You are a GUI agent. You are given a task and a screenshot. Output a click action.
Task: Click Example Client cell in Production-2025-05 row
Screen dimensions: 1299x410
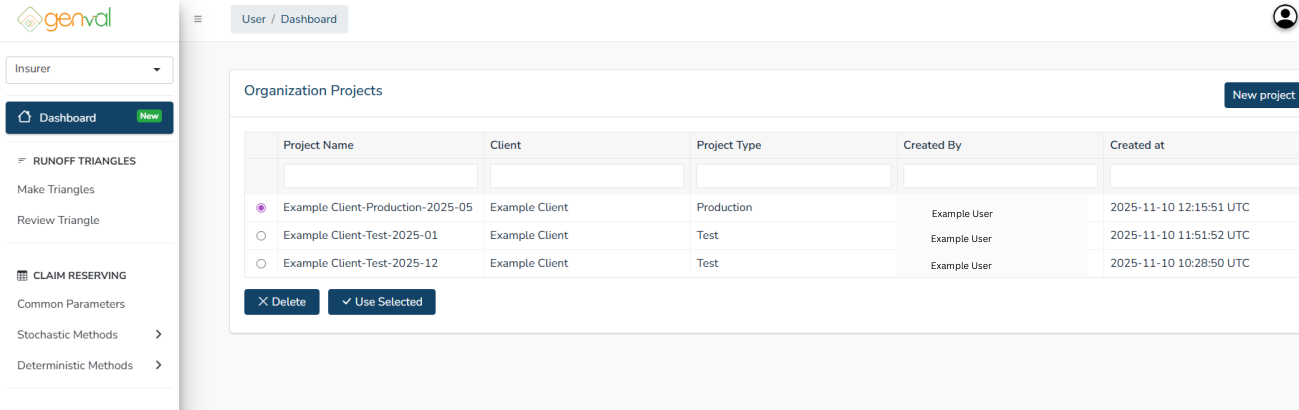click(x=529, y=208)
